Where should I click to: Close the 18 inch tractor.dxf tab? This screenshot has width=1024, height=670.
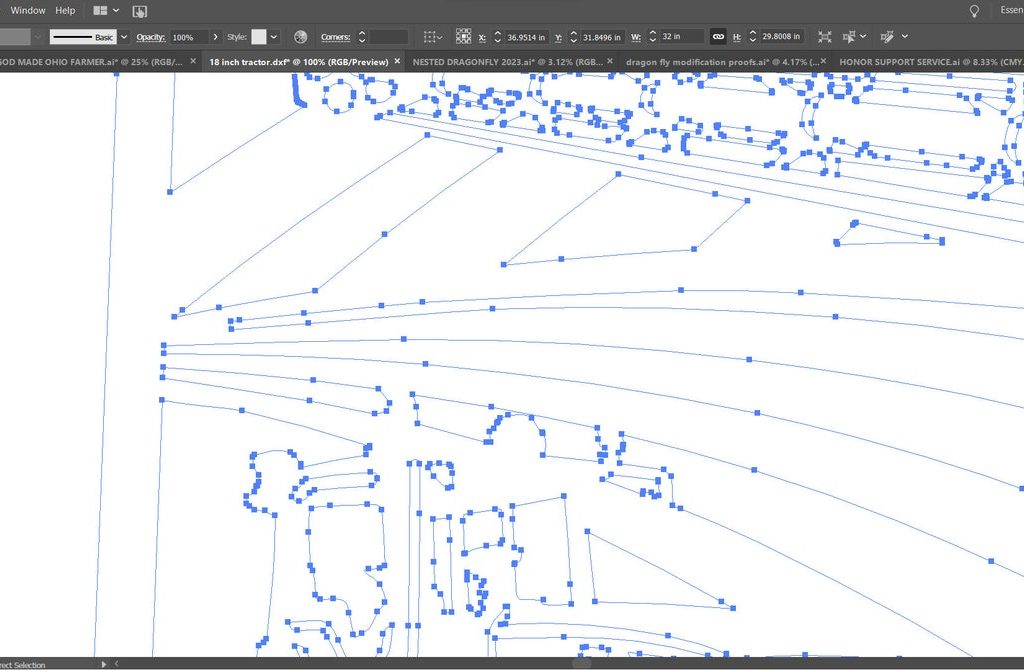(397, 61)
